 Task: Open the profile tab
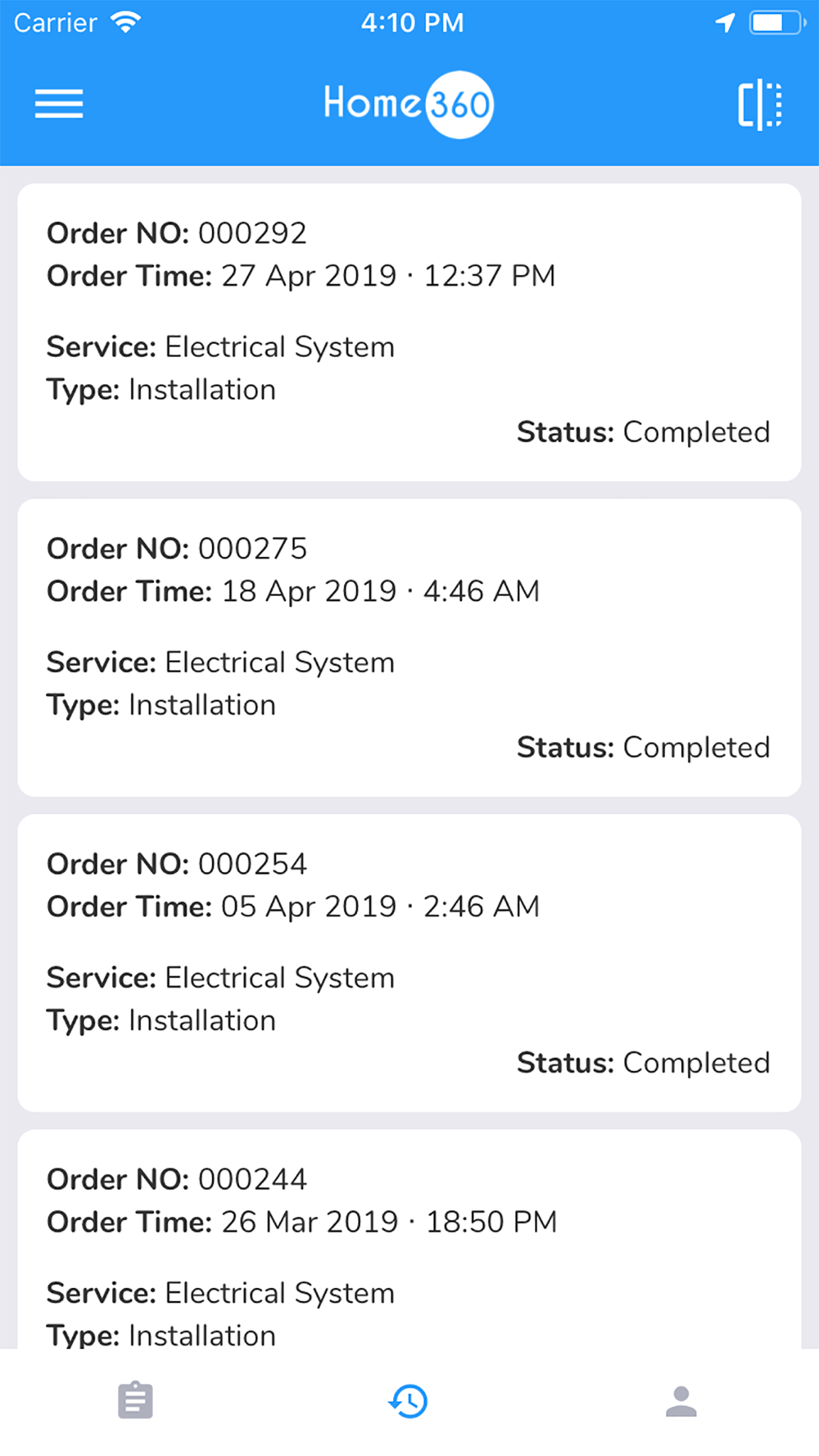pos(681,1401)
